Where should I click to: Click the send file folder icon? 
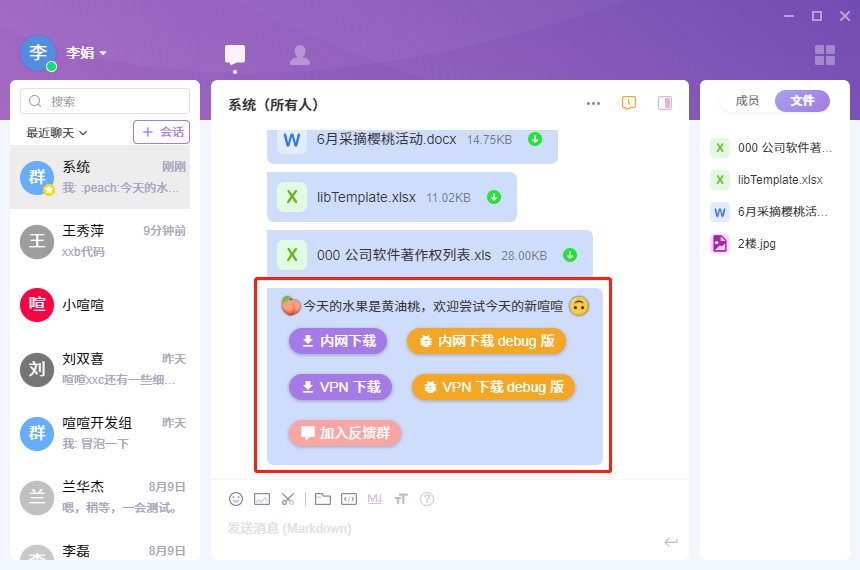click(x=322, y=498)
